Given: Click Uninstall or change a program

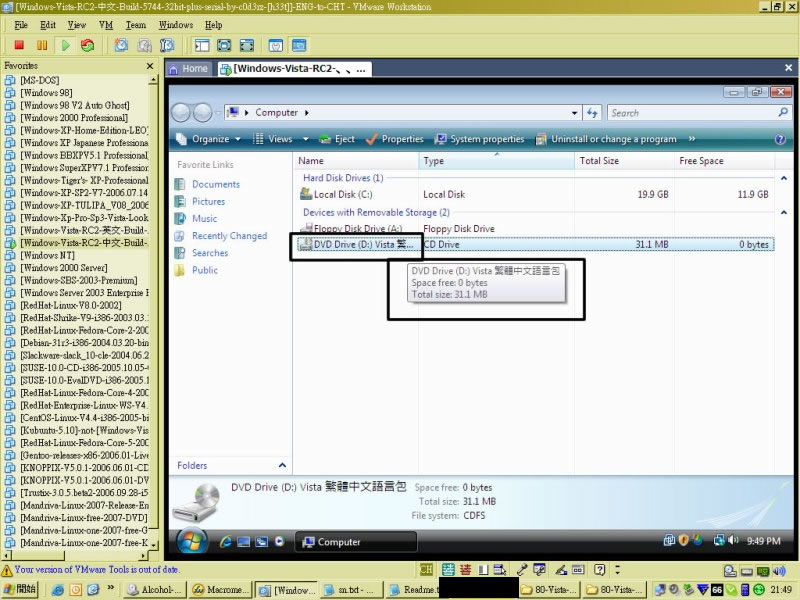Looking at the screenshot, I should (606, 139).
